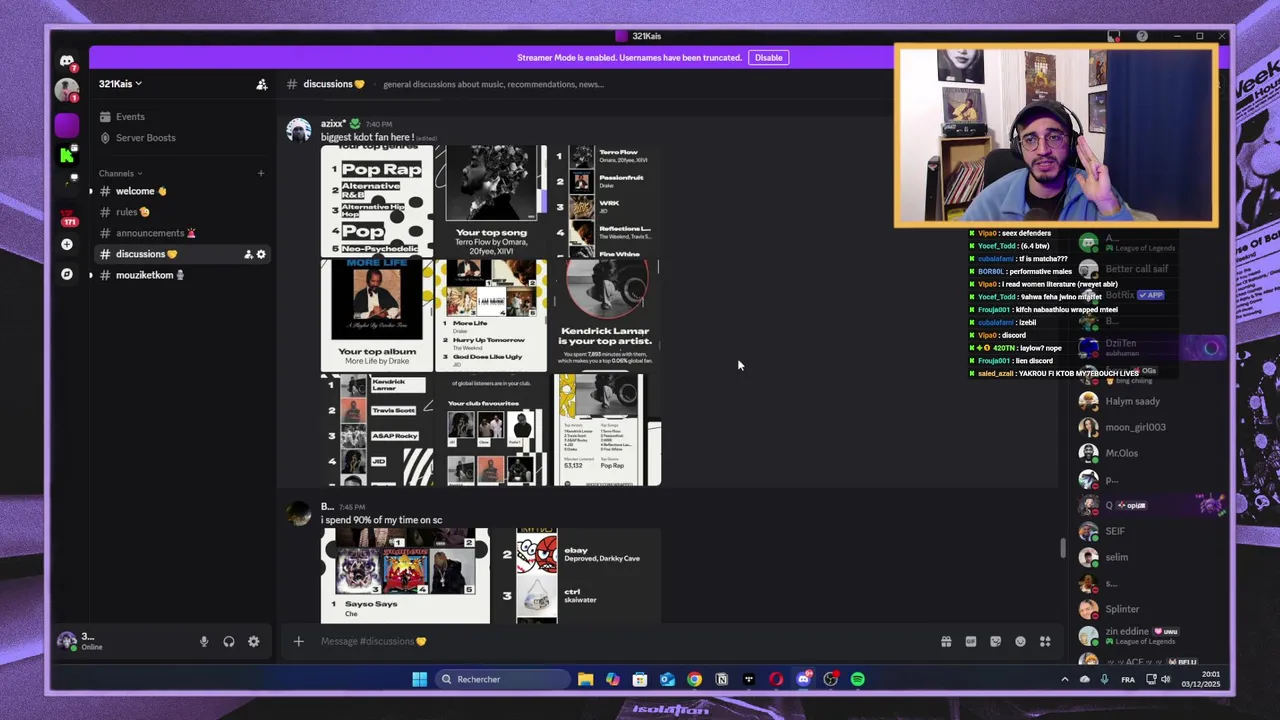Open member Halym saady profile
Image resolution: width=1280 pixels, height=720 pixels.
pos(1132,401)
